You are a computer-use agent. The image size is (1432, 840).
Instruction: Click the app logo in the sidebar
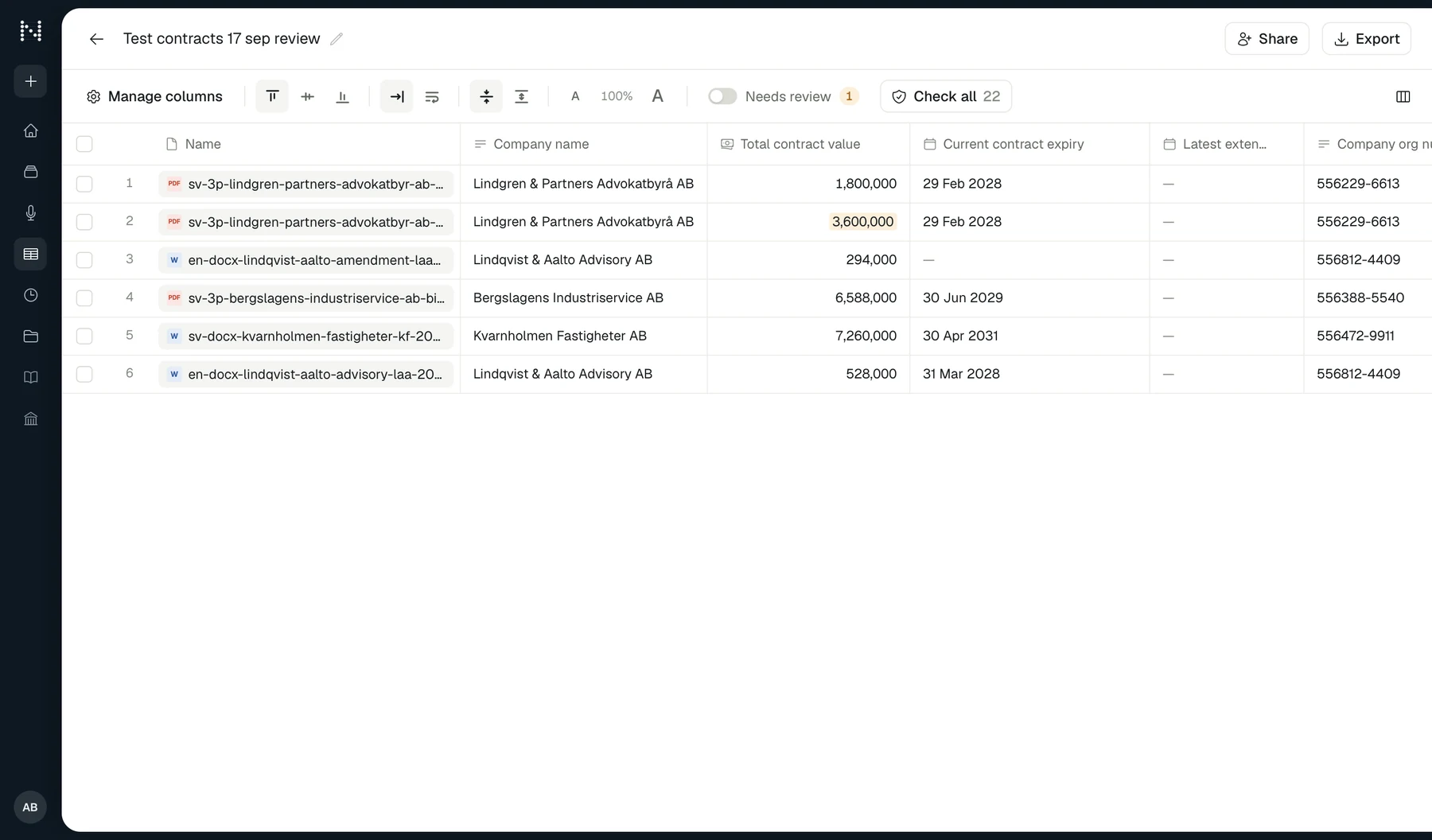[x=30, y=31]
